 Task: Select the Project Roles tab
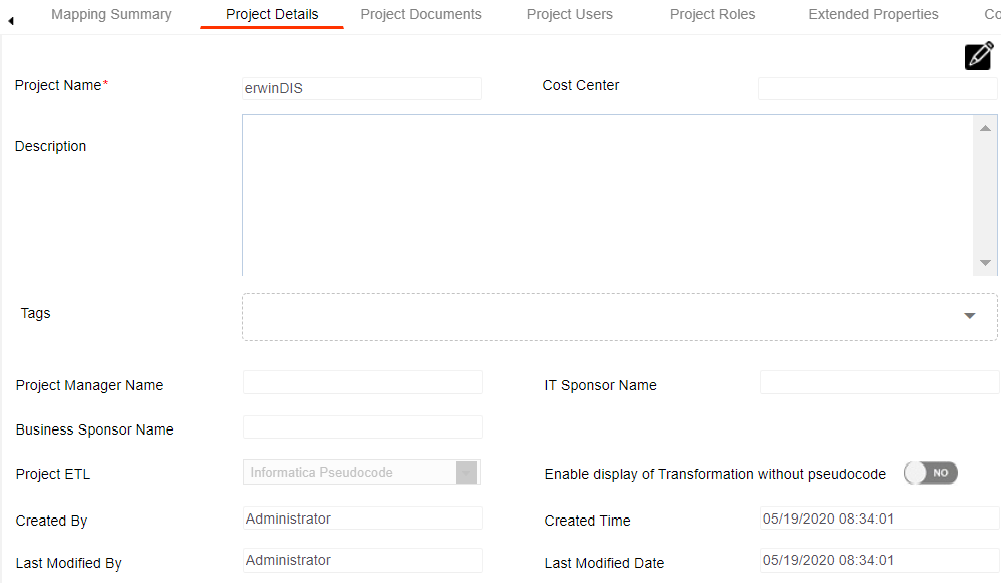(712, 14)
